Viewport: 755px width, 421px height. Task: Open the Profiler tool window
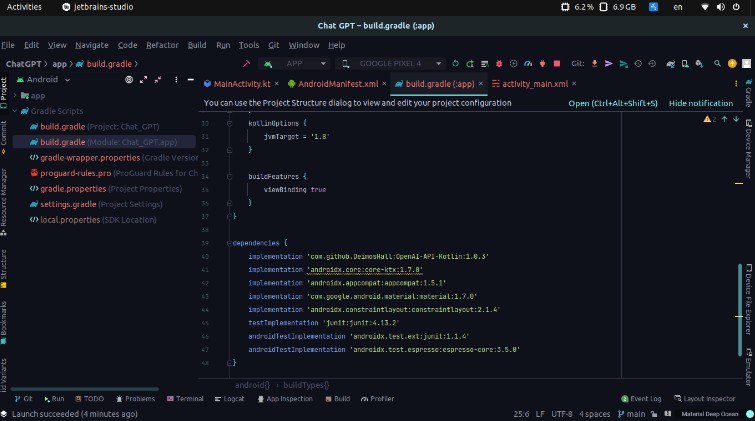378,399
